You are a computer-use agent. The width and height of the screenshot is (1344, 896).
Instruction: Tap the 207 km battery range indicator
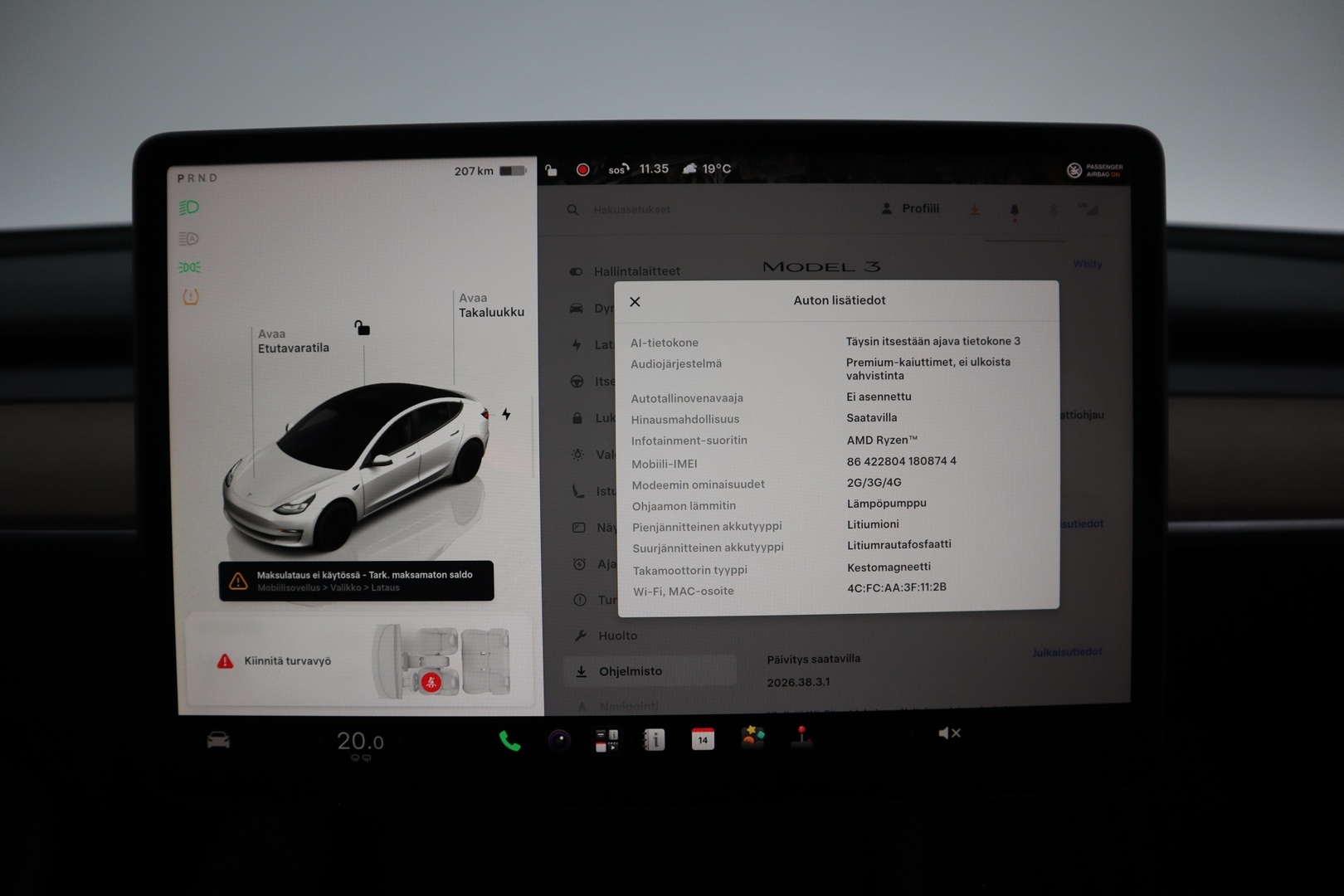(x=489, y=171)
